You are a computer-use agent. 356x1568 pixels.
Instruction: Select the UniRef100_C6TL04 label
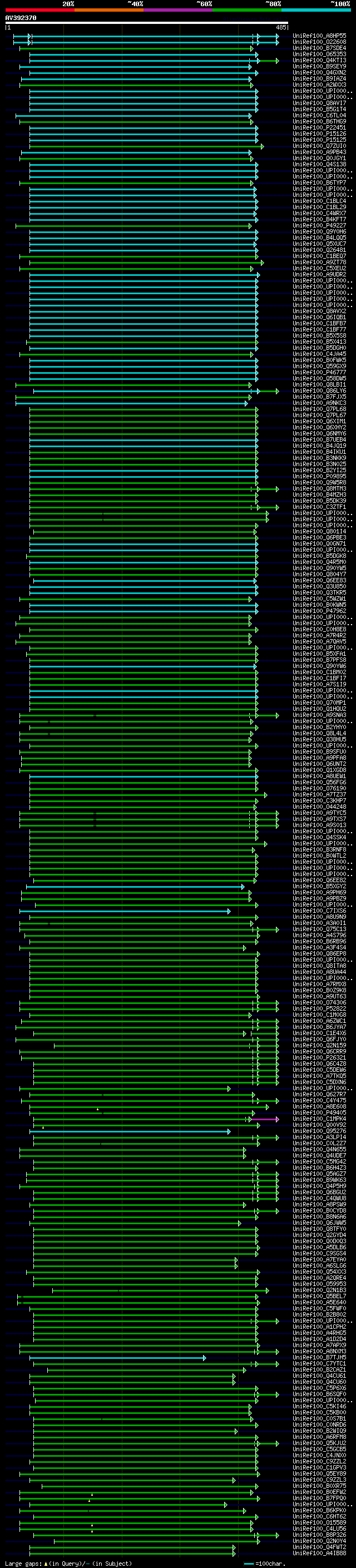click(x=319, y=116)
